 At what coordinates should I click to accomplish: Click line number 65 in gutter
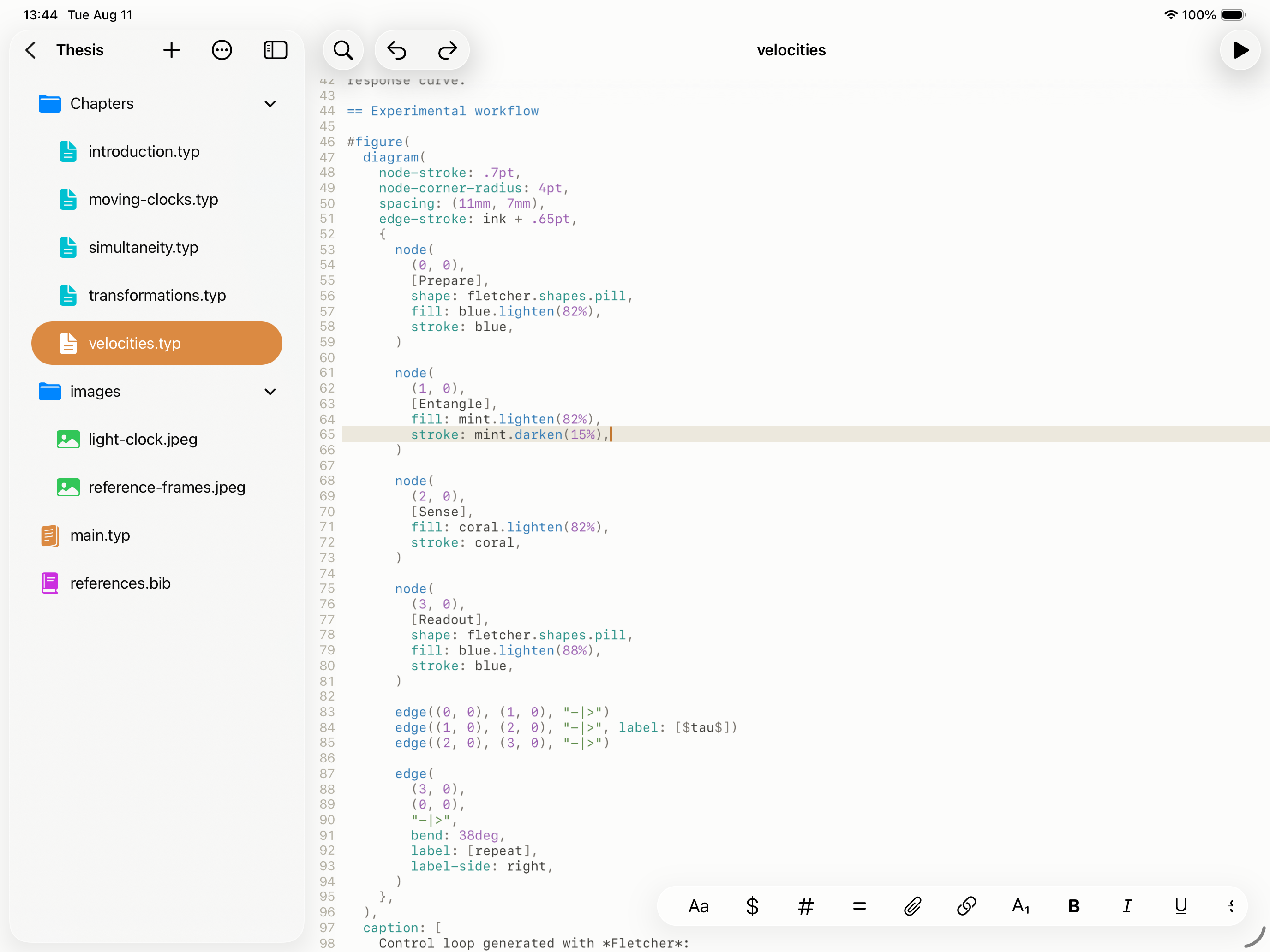coord(327,434)
